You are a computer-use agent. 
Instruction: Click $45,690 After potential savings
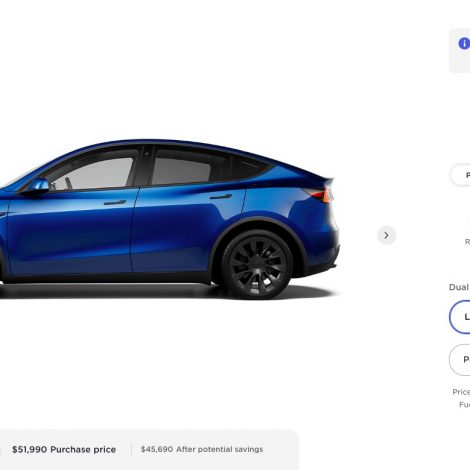coord(202,449)
